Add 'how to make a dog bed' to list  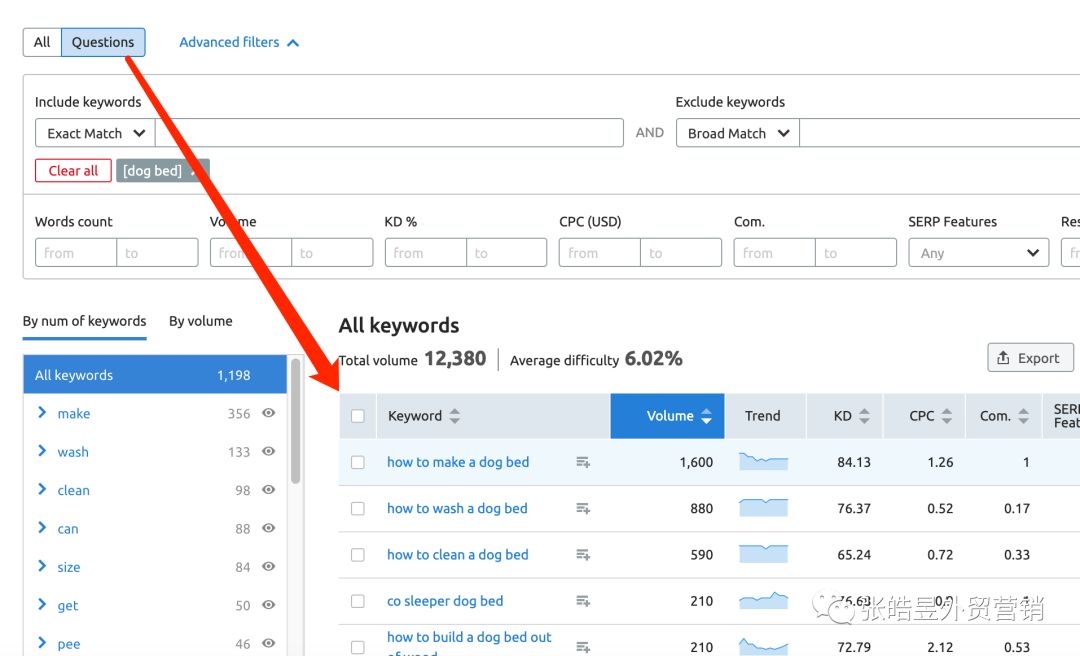click(583, 462)
